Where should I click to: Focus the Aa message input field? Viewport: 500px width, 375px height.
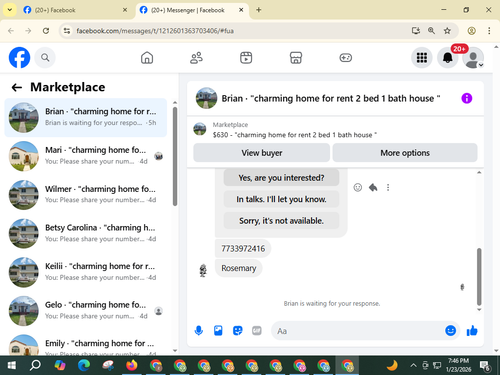357,331
